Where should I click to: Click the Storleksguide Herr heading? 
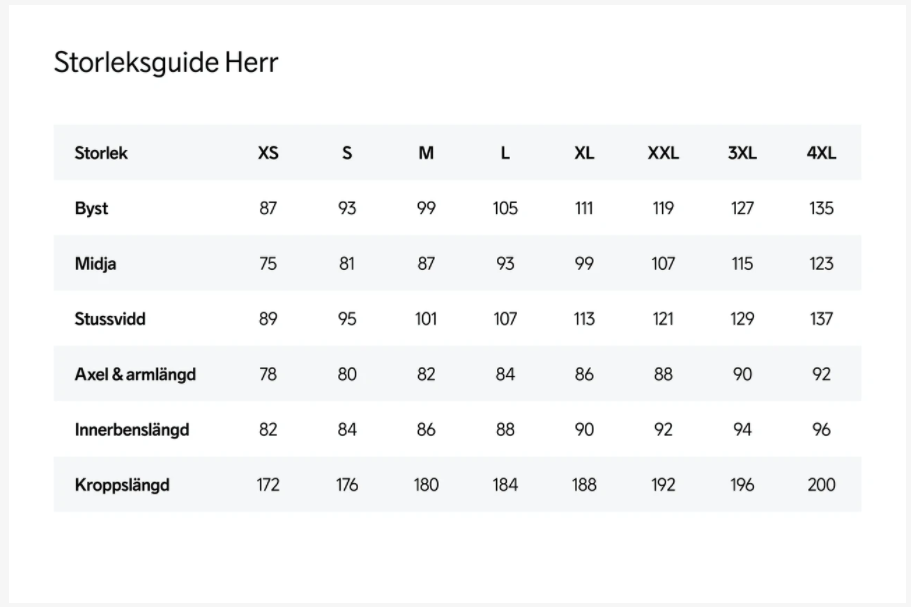pos(165,63)
